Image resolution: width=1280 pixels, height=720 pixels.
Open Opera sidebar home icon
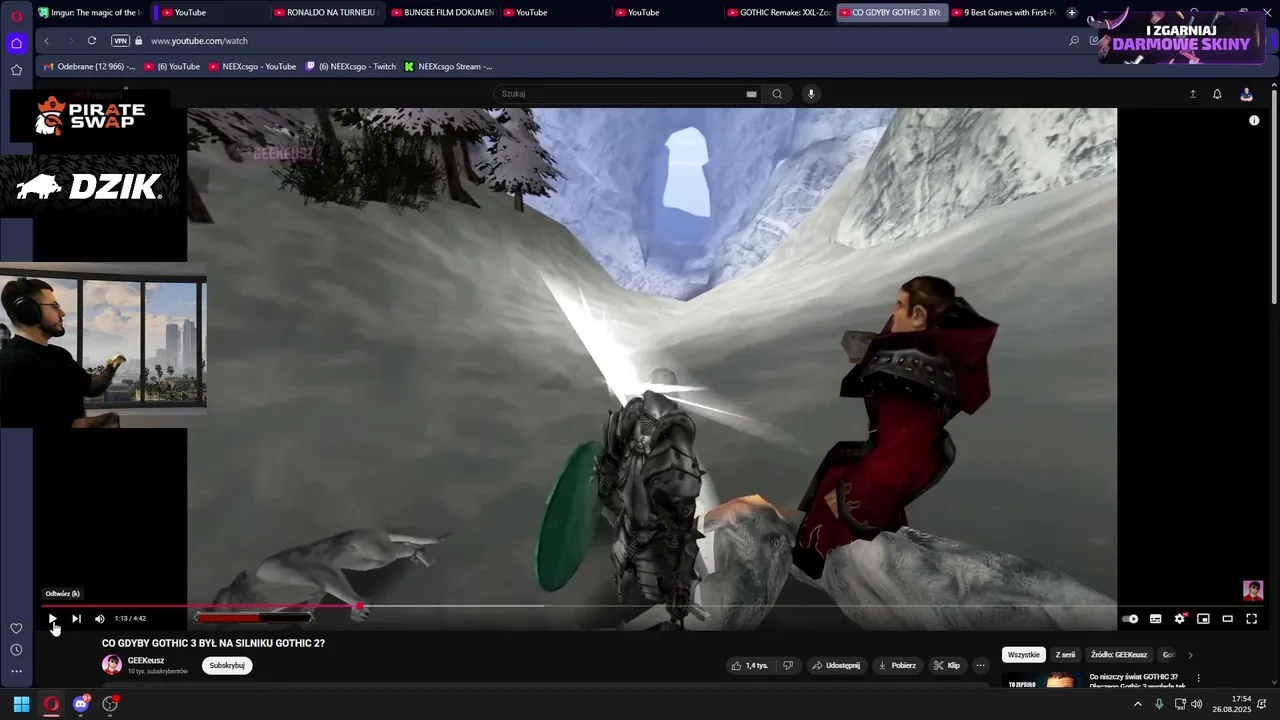click(16, 43)
